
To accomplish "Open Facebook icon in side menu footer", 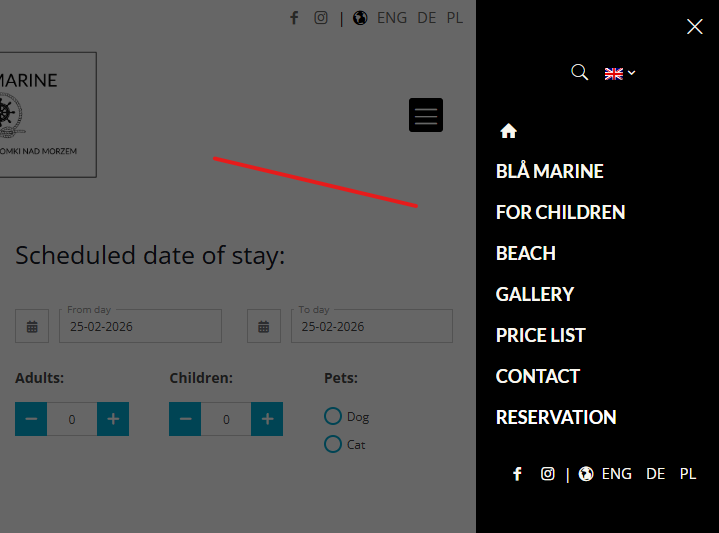I will pos(517,474).
